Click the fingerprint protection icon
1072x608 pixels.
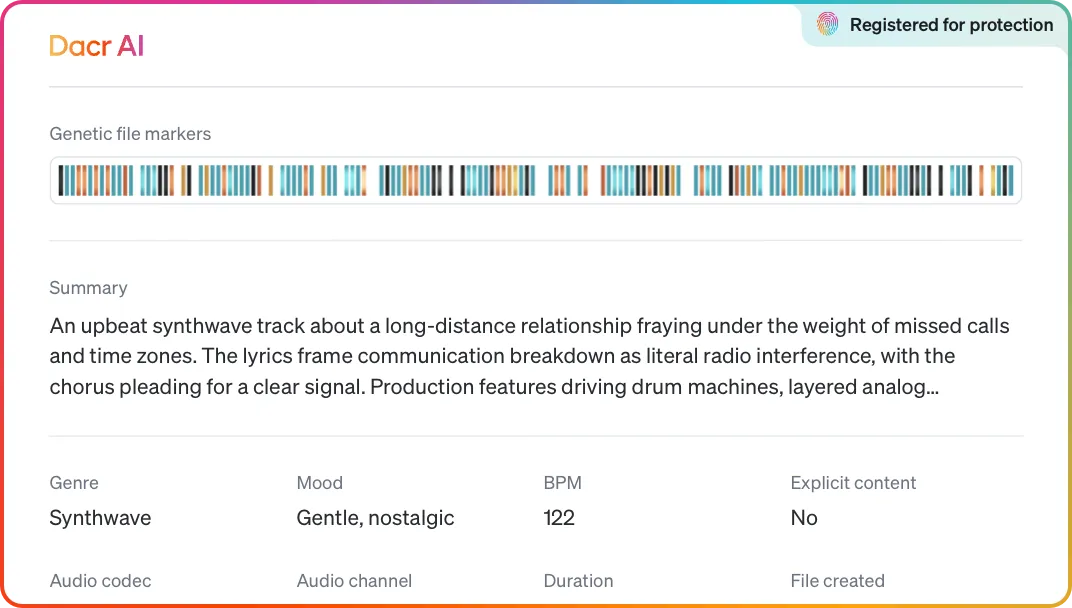(x=827, y=25)
